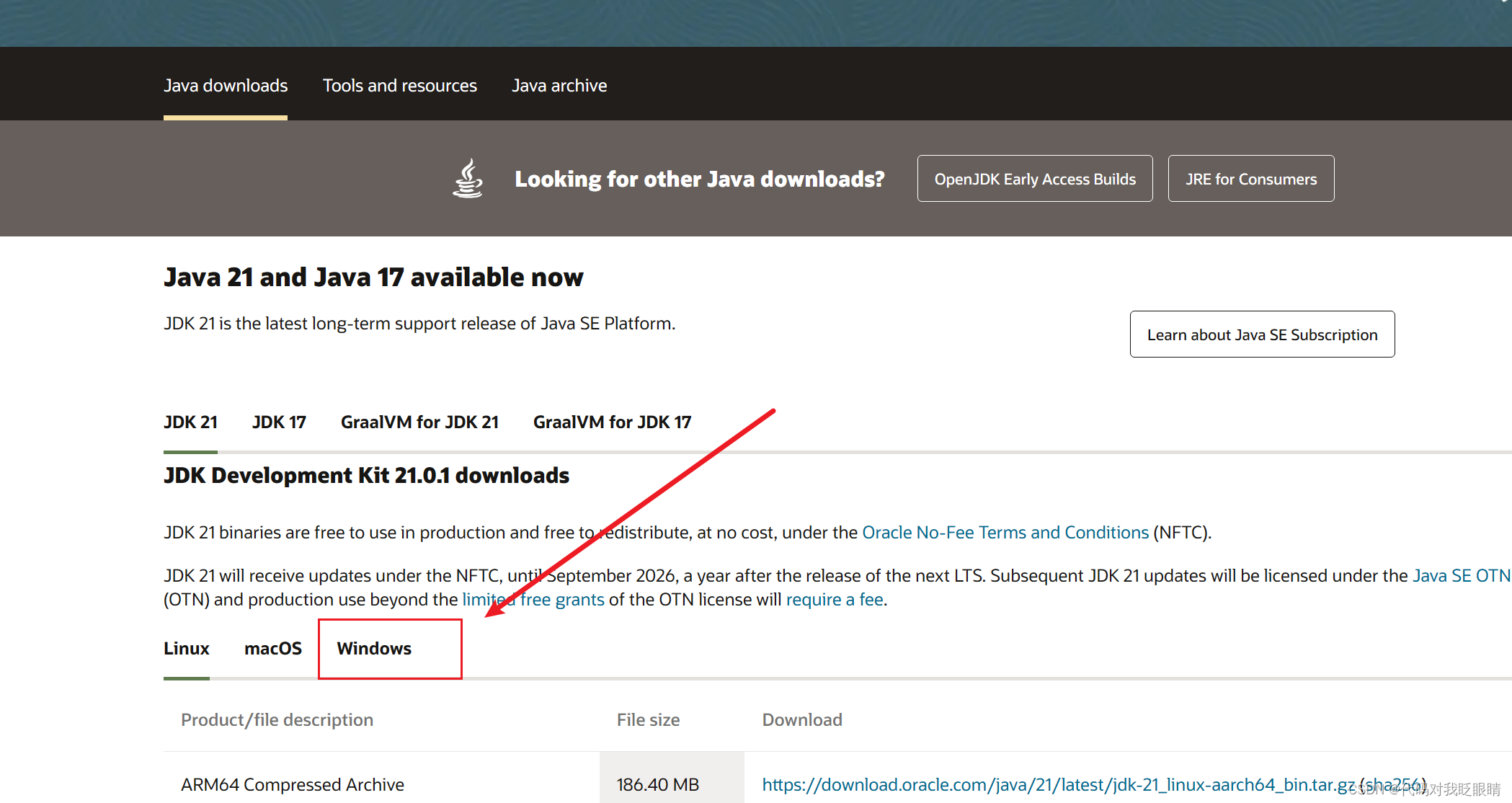Switch to Tools and resources tab
1512x803 pixels.
tap(400, 85)
